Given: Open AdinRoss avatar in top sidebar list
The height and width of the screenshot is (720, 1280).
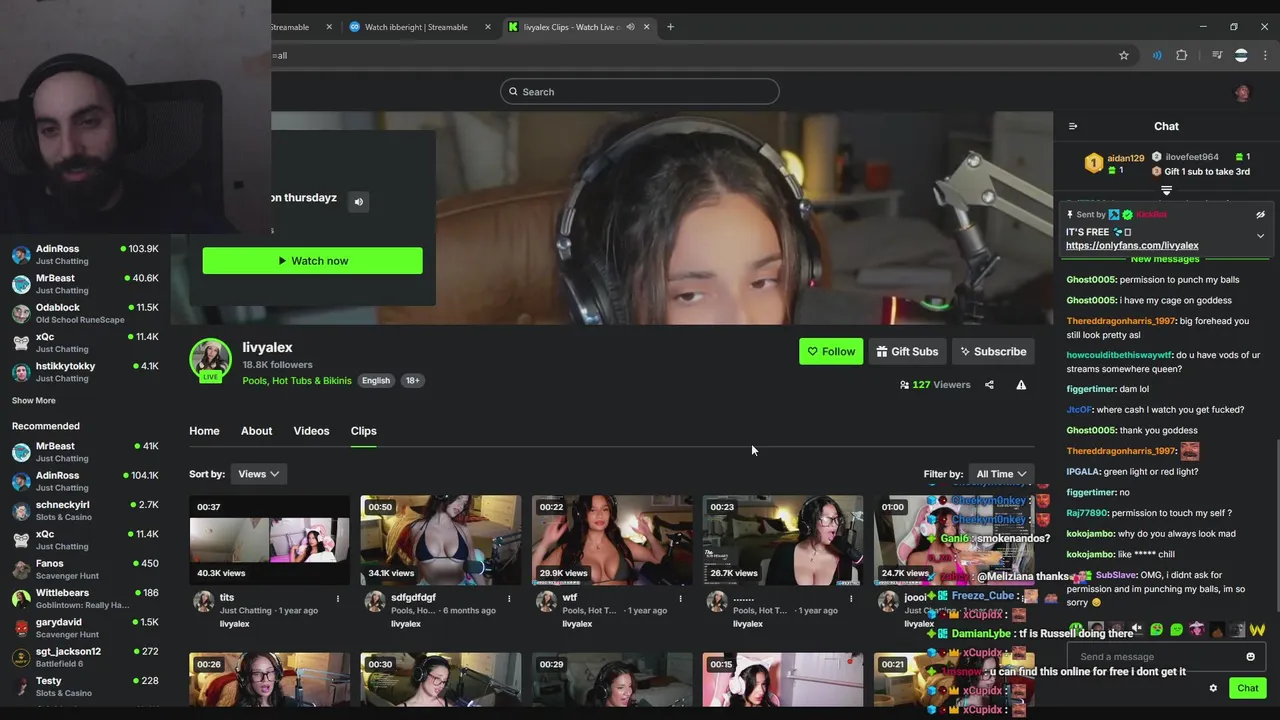Looking at the screenshot, I should pyautogui.click(x=21, y=254).
